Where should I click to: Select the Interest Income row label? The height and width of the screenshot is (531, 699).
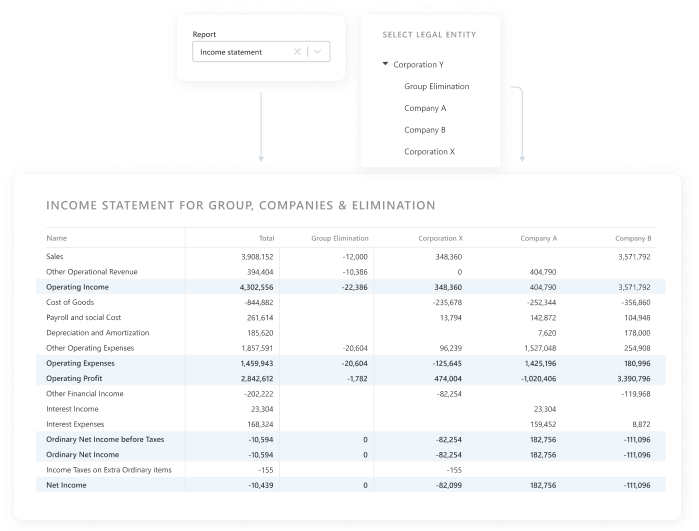(x=72, y=409)
